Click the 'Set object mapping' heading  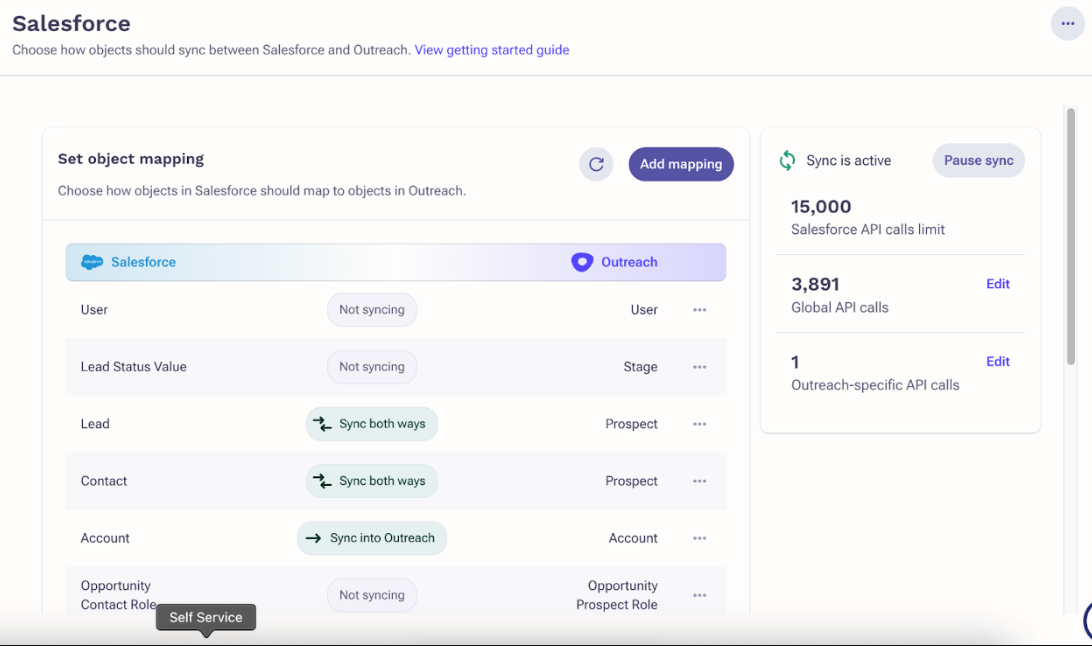pyautogui.click(x=131, y=159)
